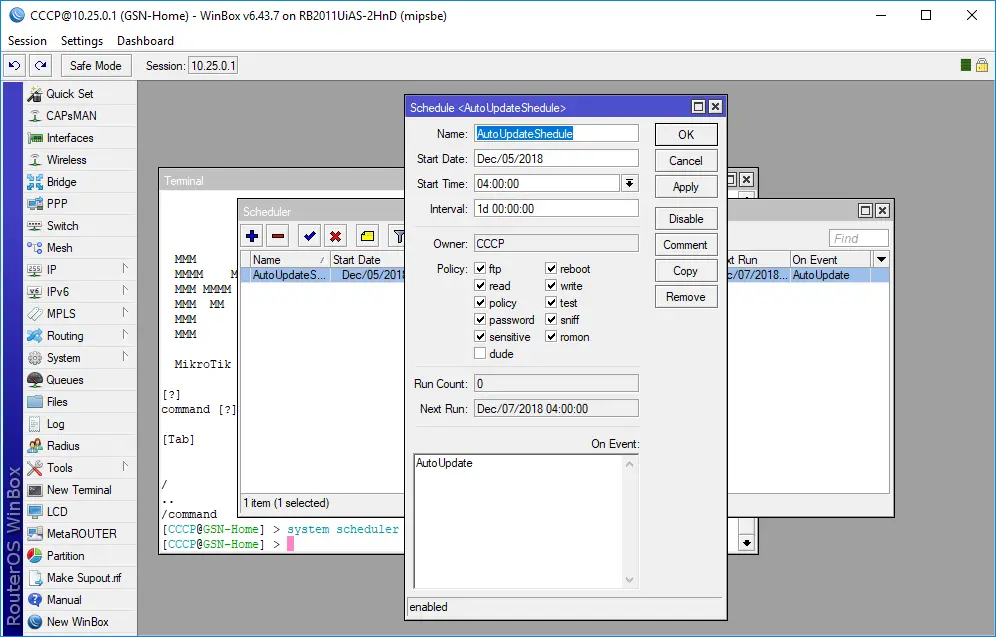Click Apply in the Schedule dialog
The height and width of the screenshot is (637, 996).
686,187
